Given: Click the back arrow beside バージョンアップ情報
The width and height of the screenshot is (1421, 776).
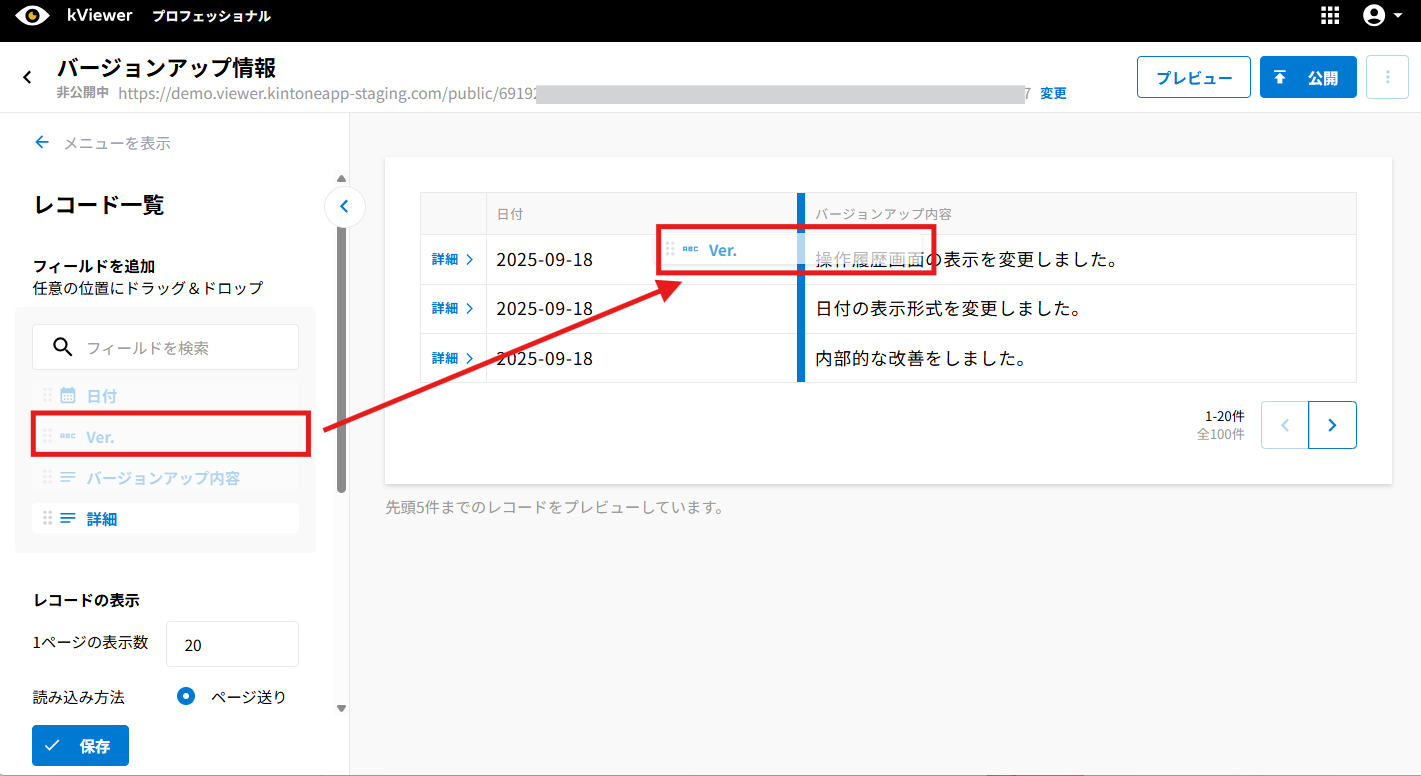Looking at the screenshot, I should coord(27,77).
